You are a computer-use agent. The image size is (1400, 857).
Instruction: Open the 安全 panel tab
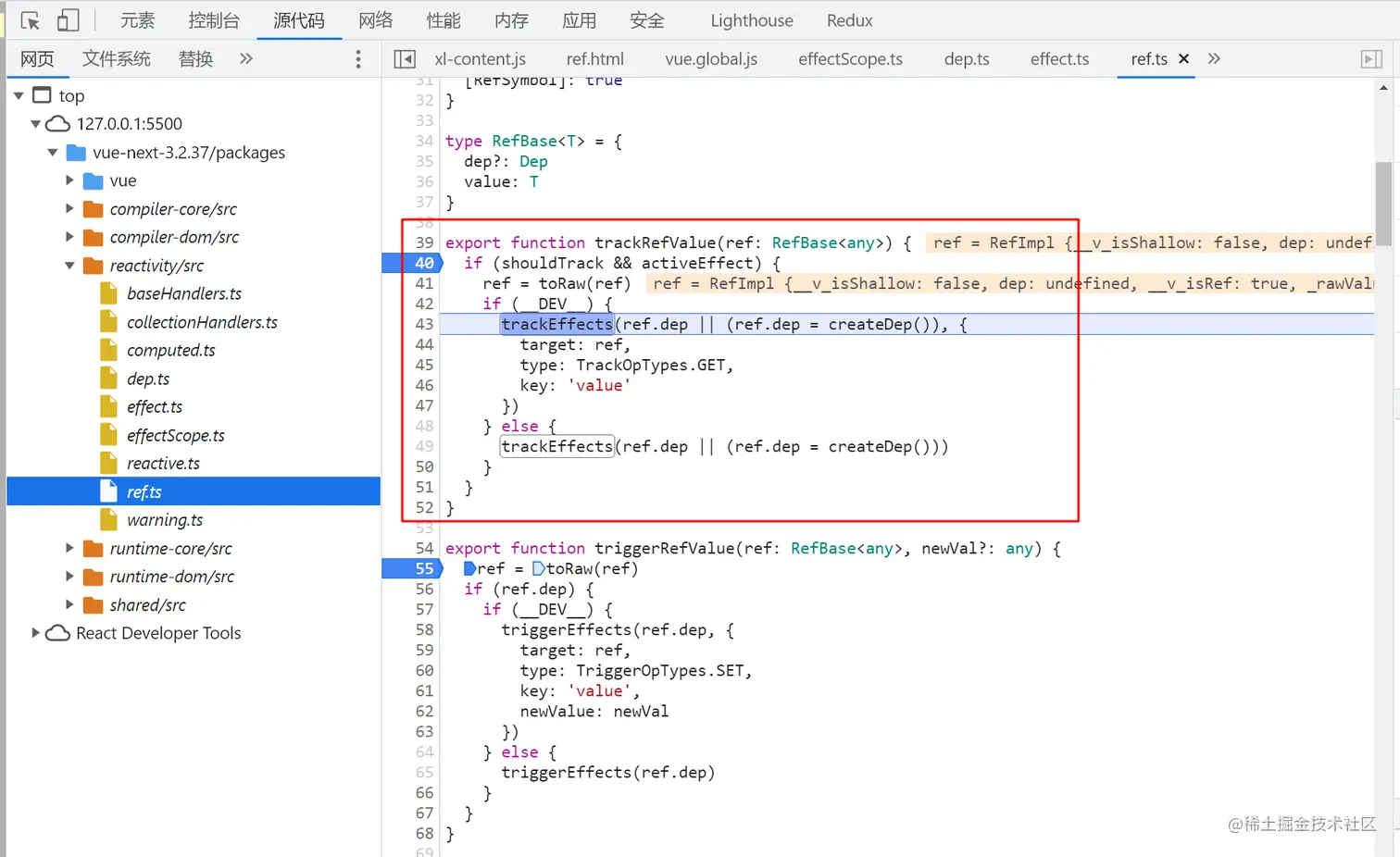(x=647, y=20)
